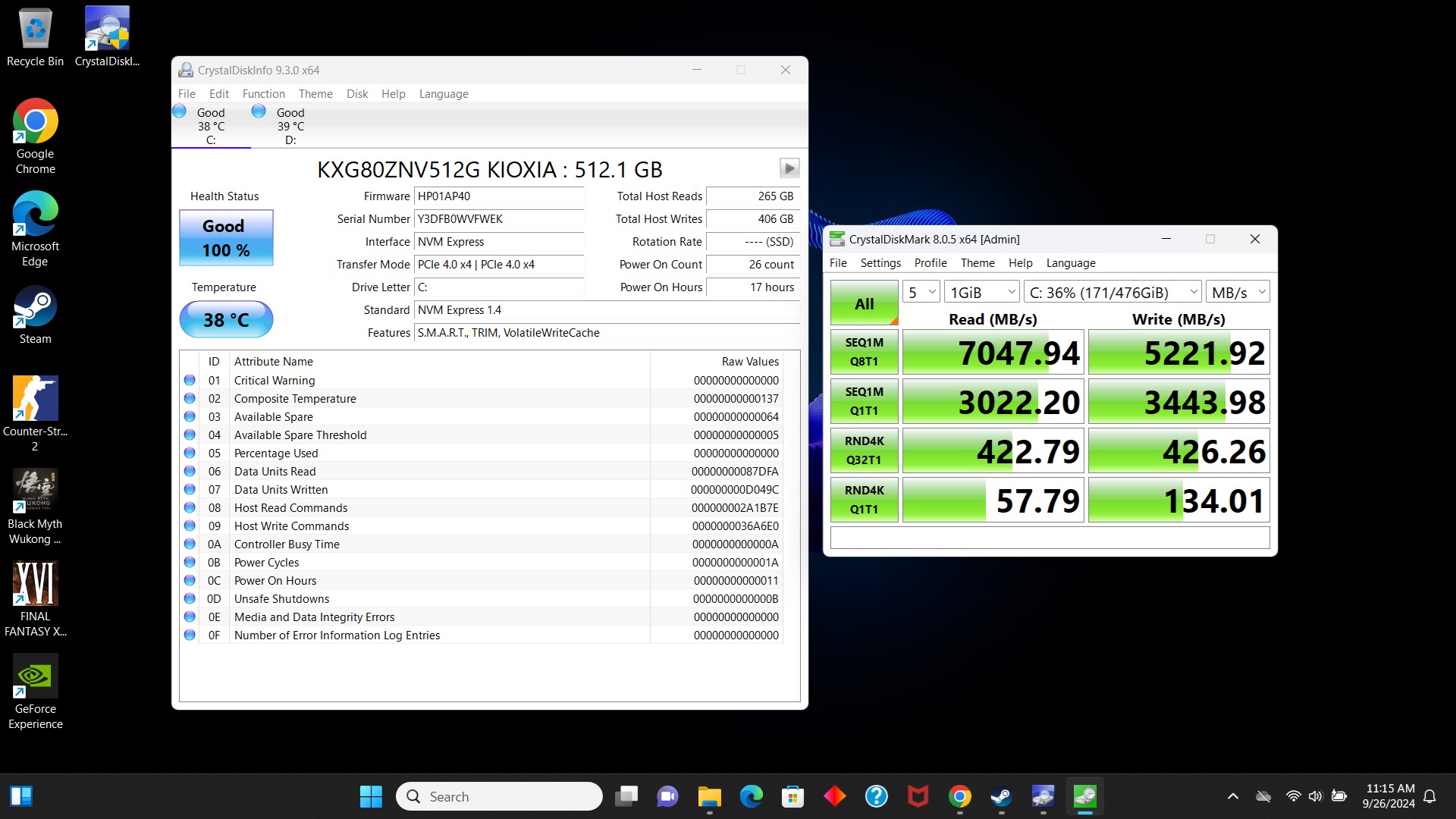Screen dimensions: 1456x819
Task: Click the 7047.94 sequential read result
Action: tap(993, 352)
